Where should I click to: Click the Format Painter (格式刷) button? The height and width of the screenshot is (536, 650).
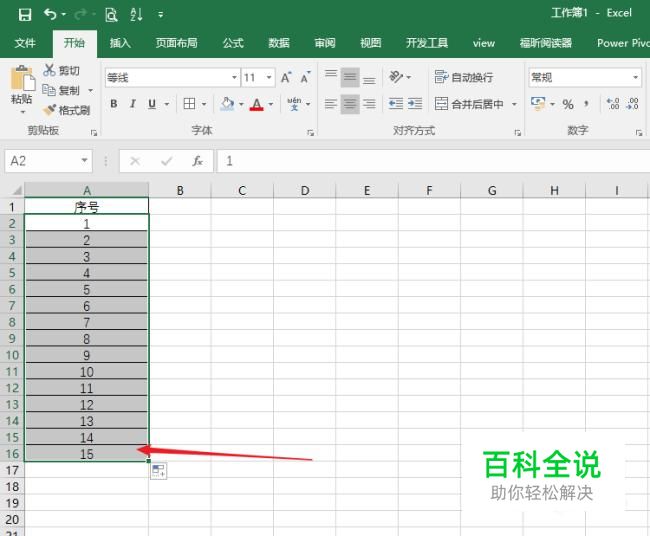(x=66, y=110)
